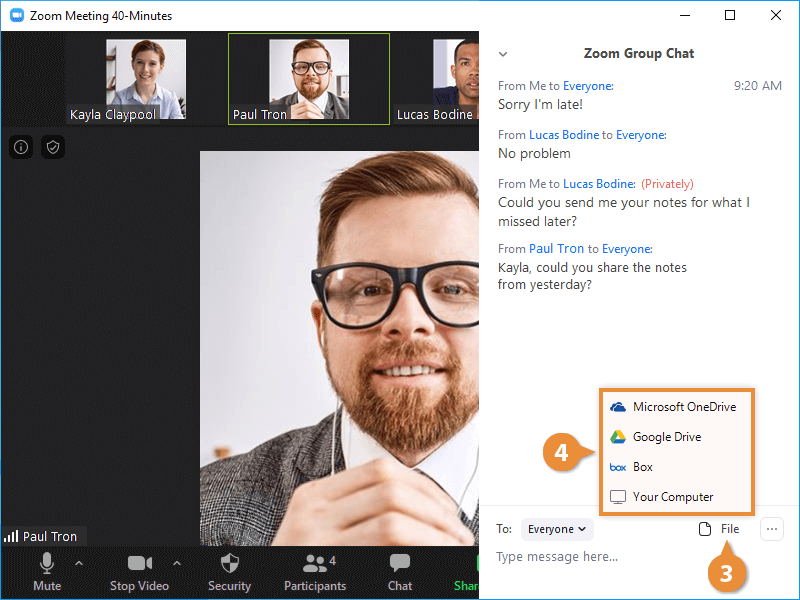Screen dimensions: 800x600
Task: Collapse the Zoom Group Chat chevron
Action: point(503,54)
